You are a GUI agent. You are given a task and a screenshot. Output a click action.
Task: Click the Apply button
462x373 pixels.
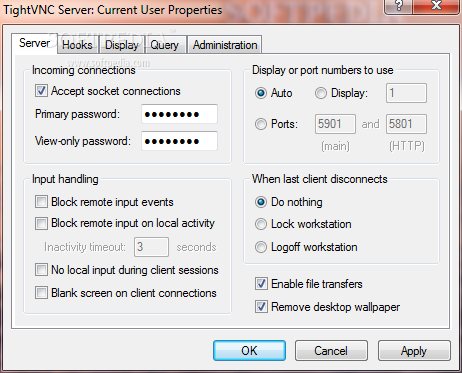(414, 351)
